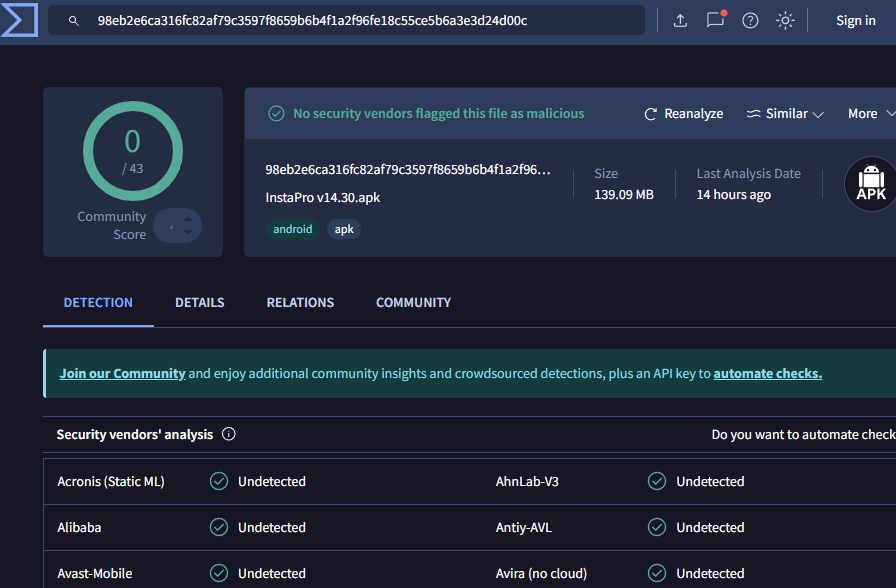
Task: Open the More dropdown menu
Action: click(x=868, y=114)
